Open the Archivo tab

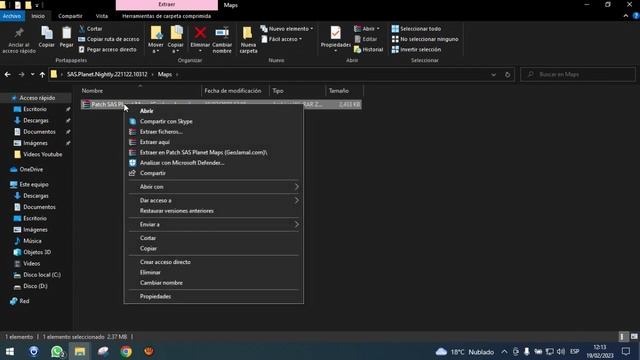pyautogui.click(x=12, y=16)
